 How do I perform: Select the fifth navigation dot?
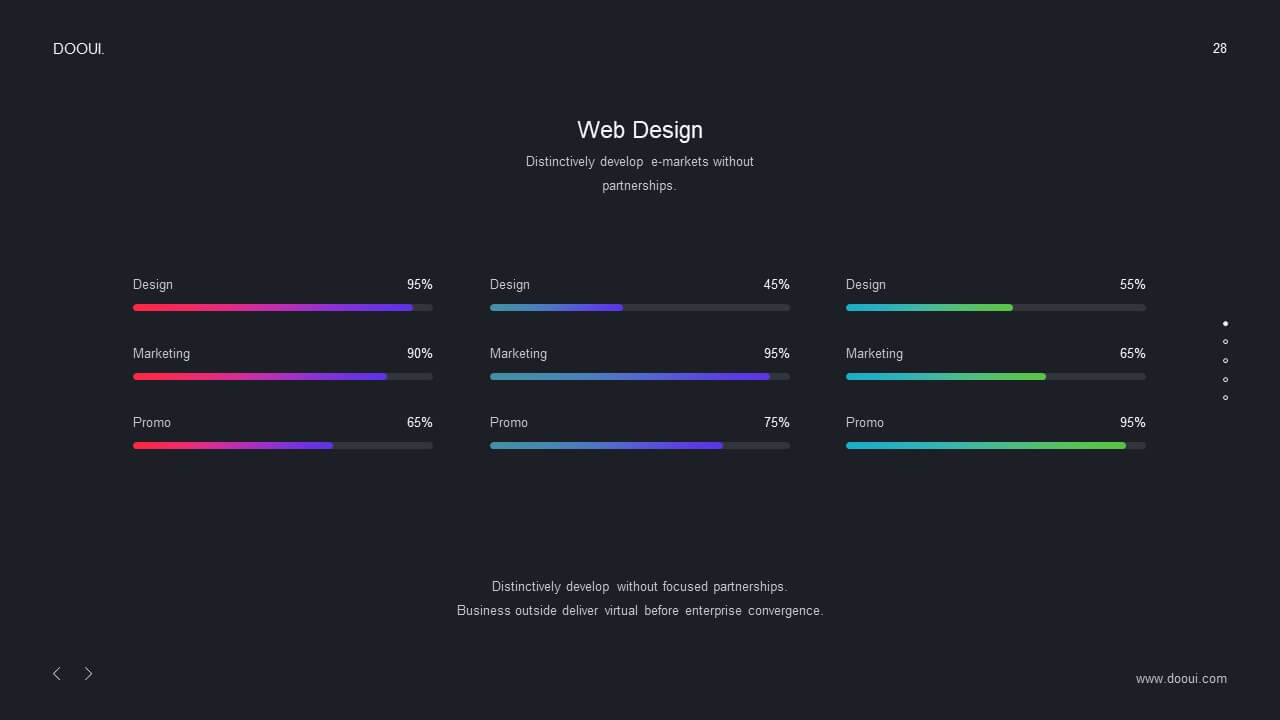tap(1225, 398)
